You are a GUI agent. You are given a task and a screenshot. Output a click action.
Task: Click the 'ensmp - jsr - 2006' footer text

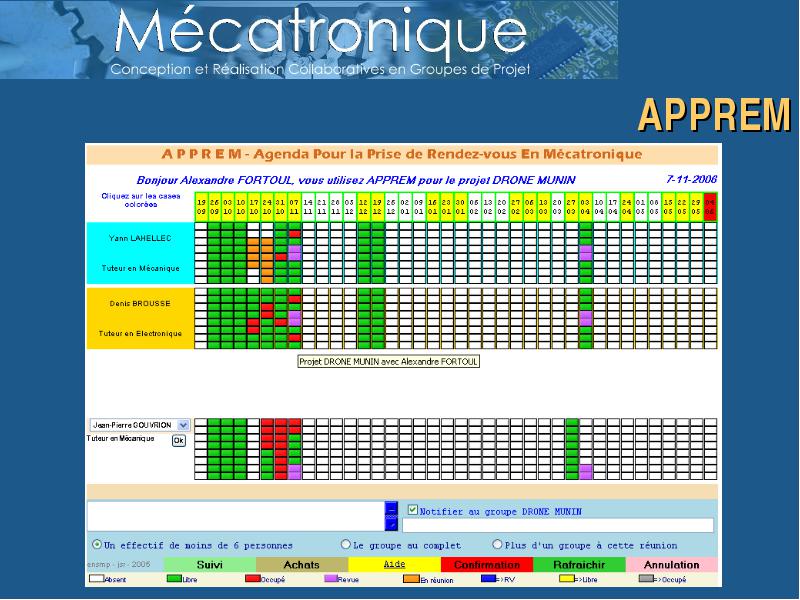click(x=119, y=564)
